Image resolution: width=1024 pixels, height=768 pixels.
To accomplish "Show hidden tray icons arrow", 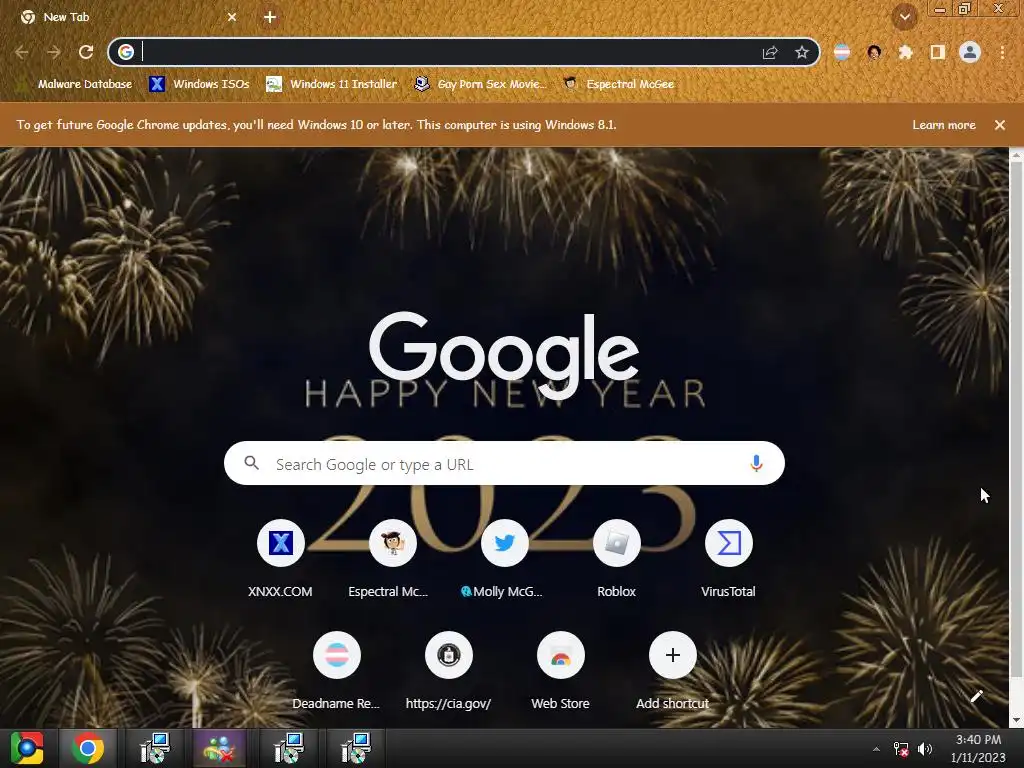I will [x=876, y=749].
